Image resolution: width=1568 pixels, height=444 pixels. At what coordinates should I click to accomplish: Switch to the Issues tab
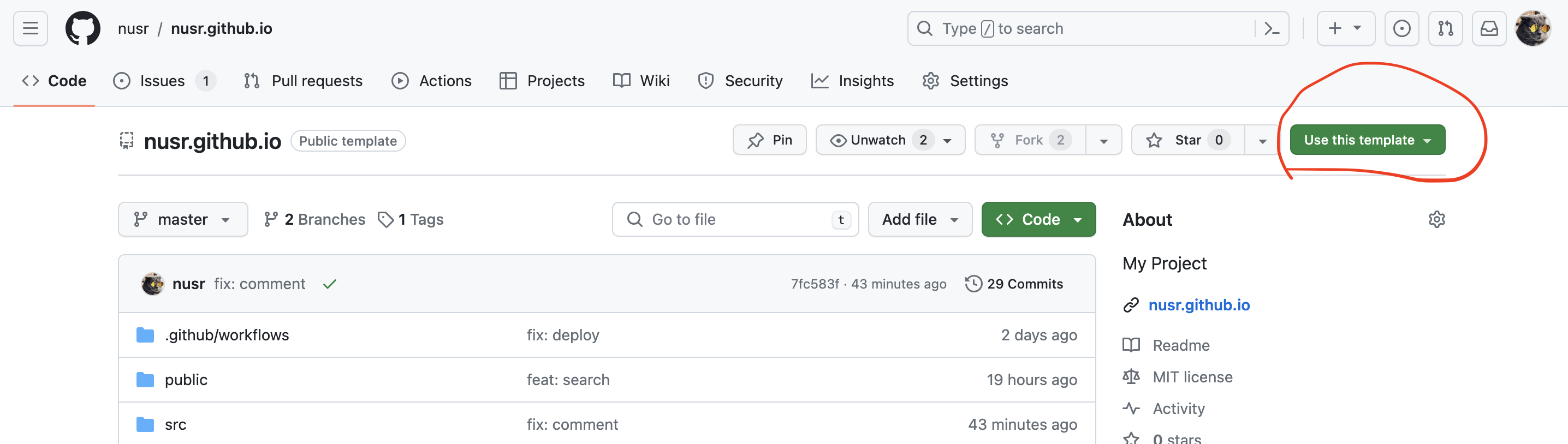[x=164, y=81]
